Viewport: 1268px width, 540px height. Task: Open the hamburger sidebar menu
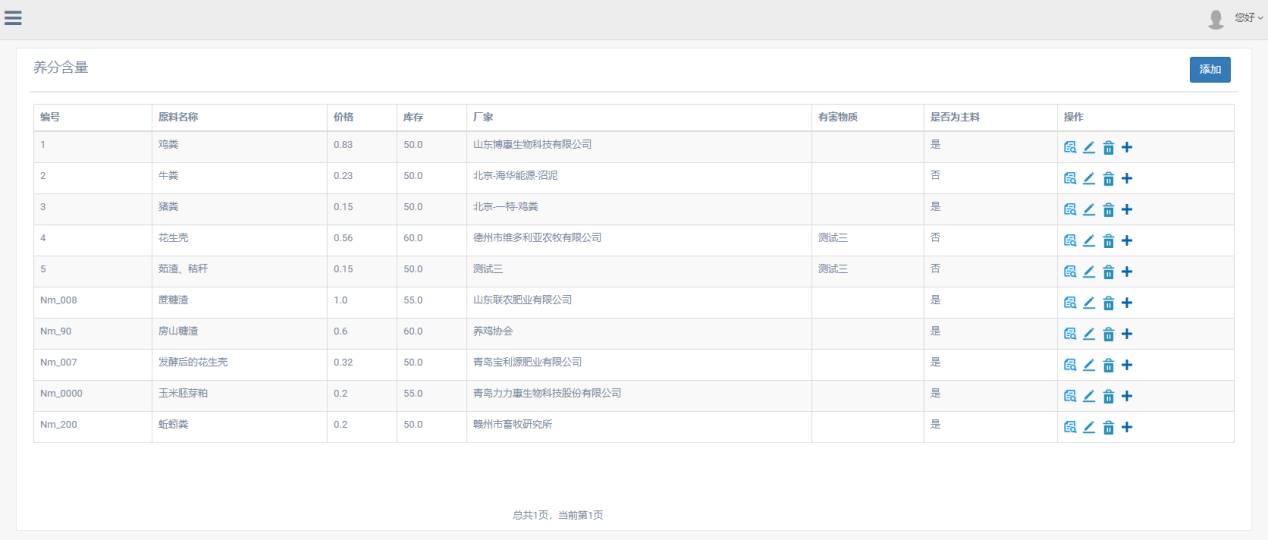(x=14, y=18)
